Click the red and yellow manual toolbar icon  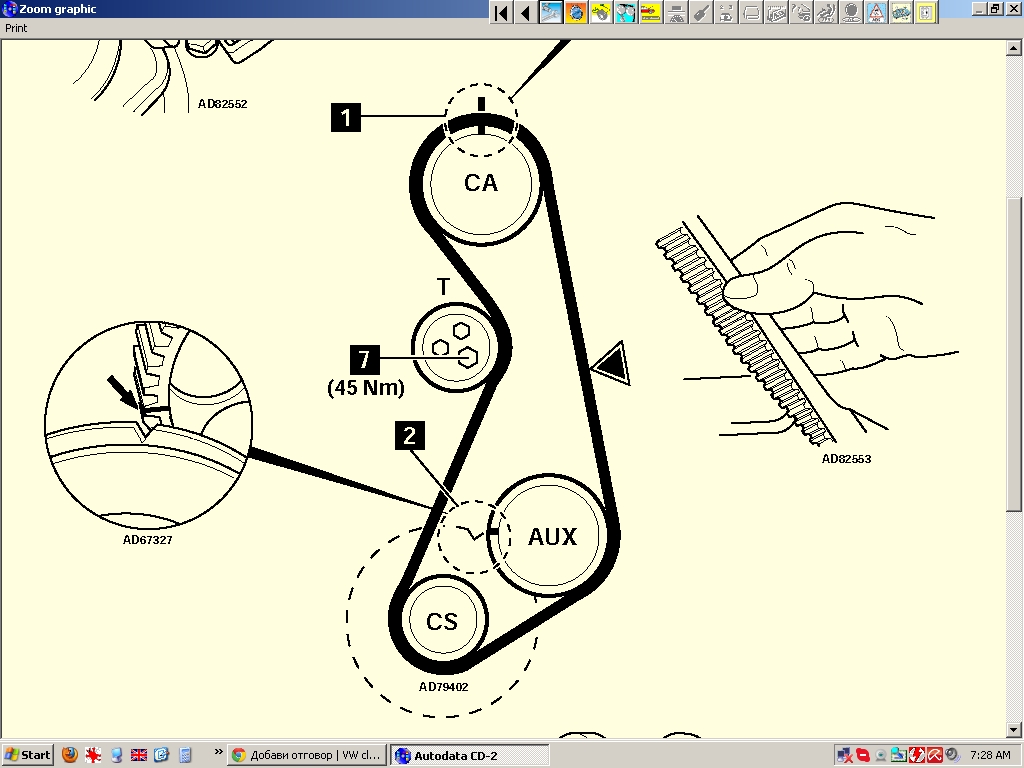coord(651,12)
